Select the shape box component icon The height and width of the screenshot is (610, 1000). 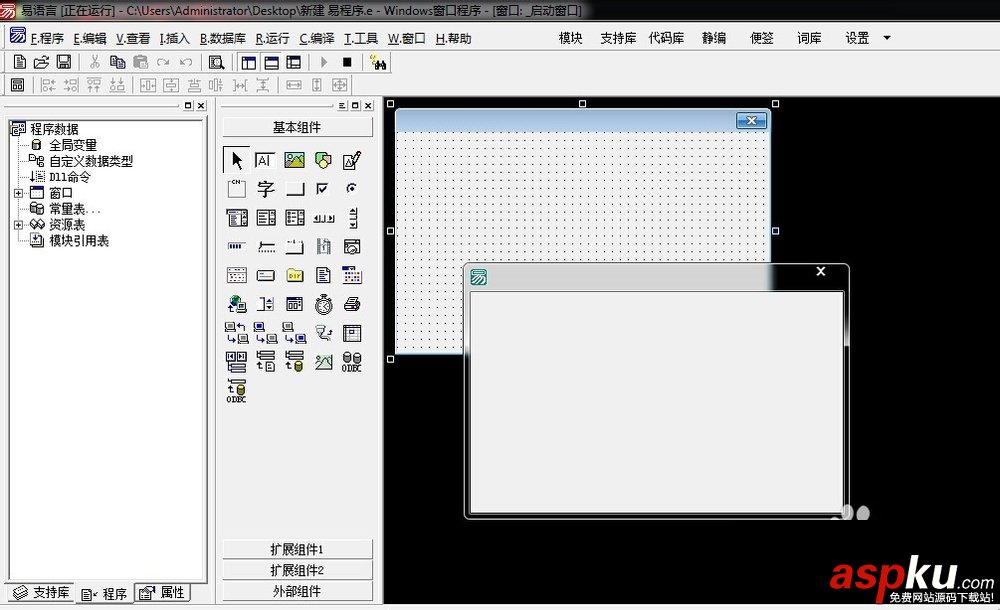pyautogui.click(x=323, y=160)
